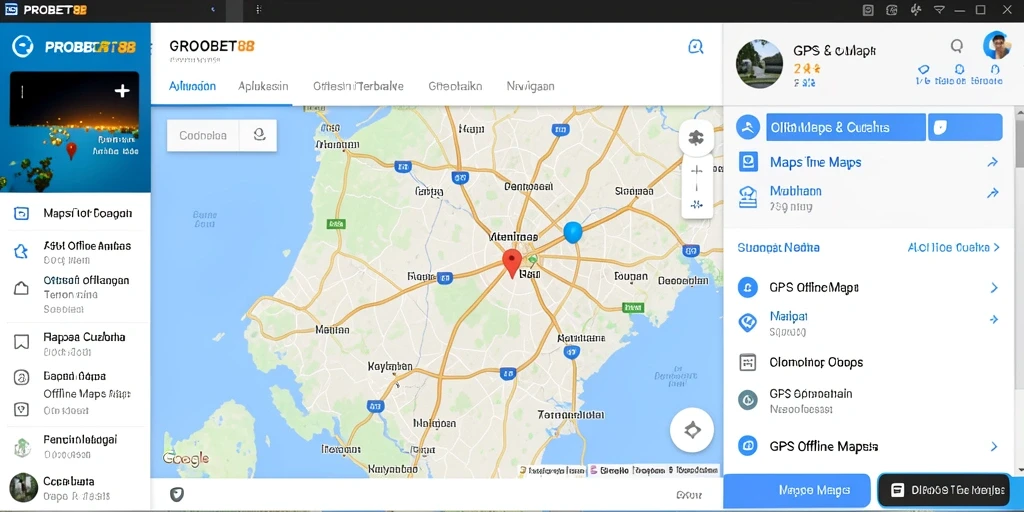The image size is (1024, 512).
Task: Click the "Codnoloa" map search field
Action: pyautogui.click(x=203, y=135)
